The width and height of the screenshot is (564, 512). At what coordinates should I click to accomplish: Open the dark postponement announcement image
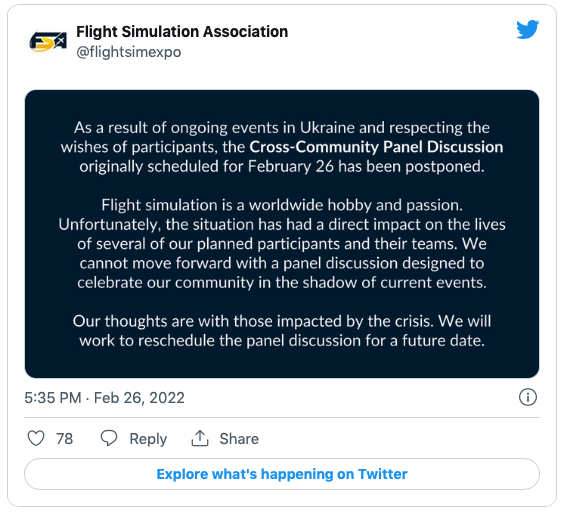[282, 234]
